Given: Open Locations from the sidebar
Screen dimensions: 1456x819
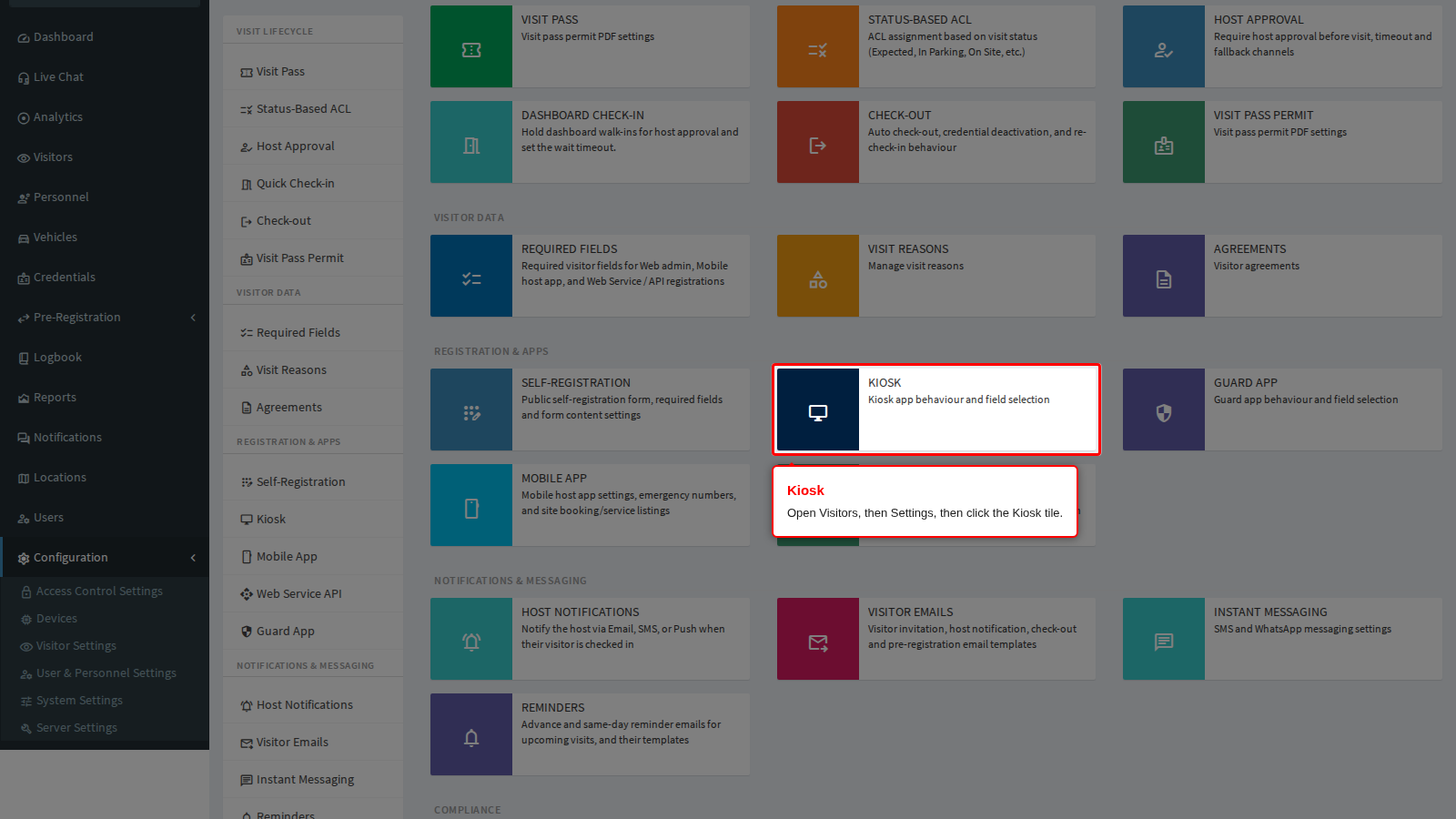Looking at the screenshot, I should tap(105, 478).
